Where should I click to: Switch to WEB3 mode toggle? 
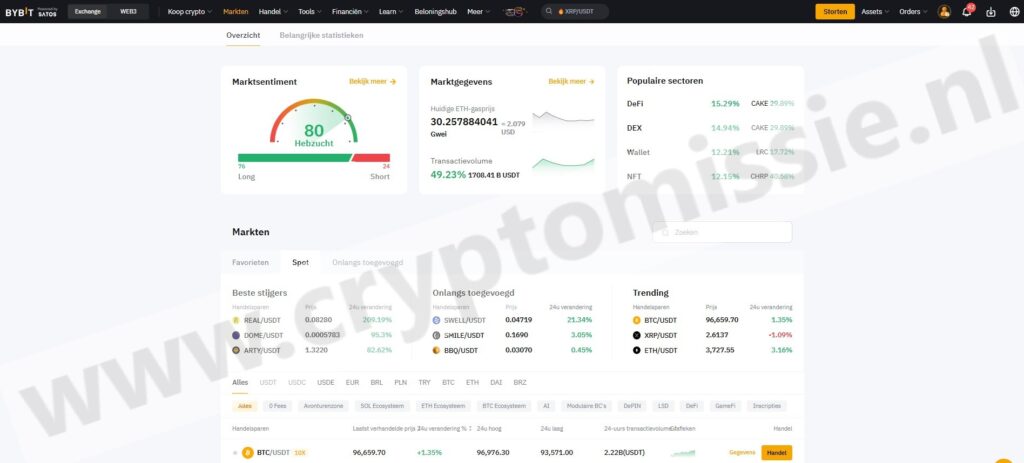click(129, 11)
